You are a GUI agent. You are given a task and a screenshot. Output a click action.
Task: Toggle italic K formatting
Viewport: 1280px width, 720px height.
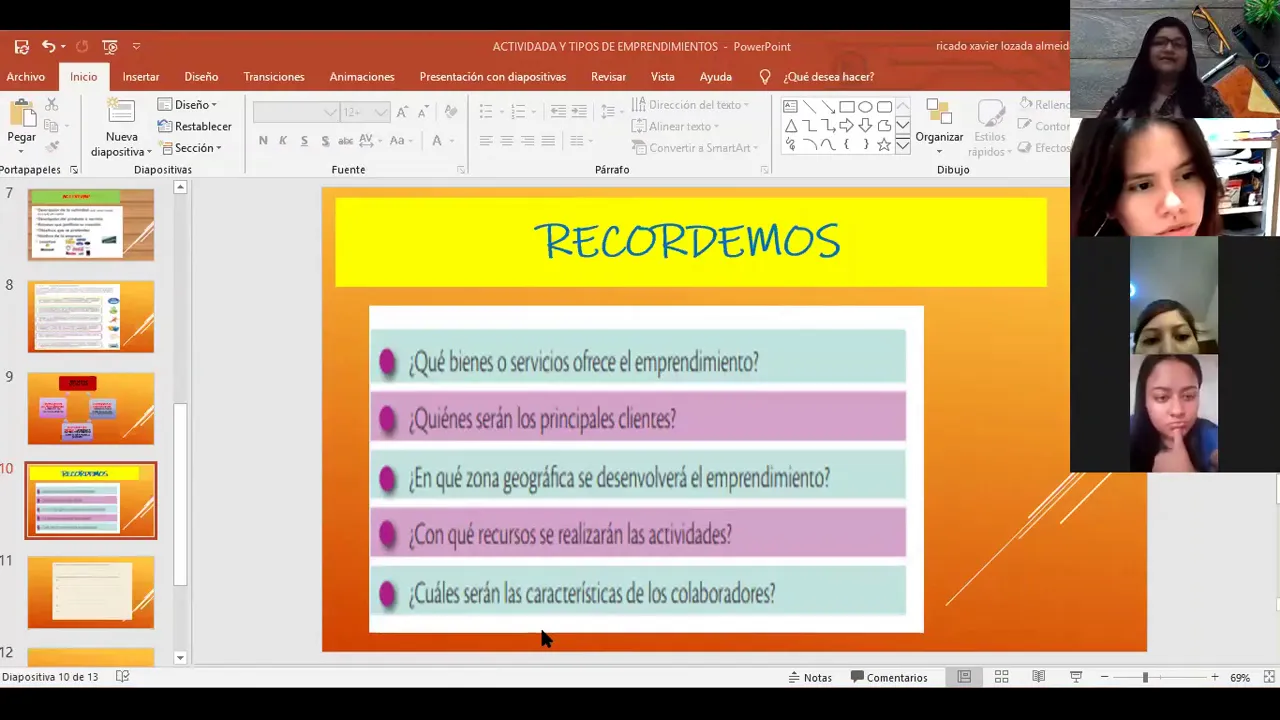[283, 141]
